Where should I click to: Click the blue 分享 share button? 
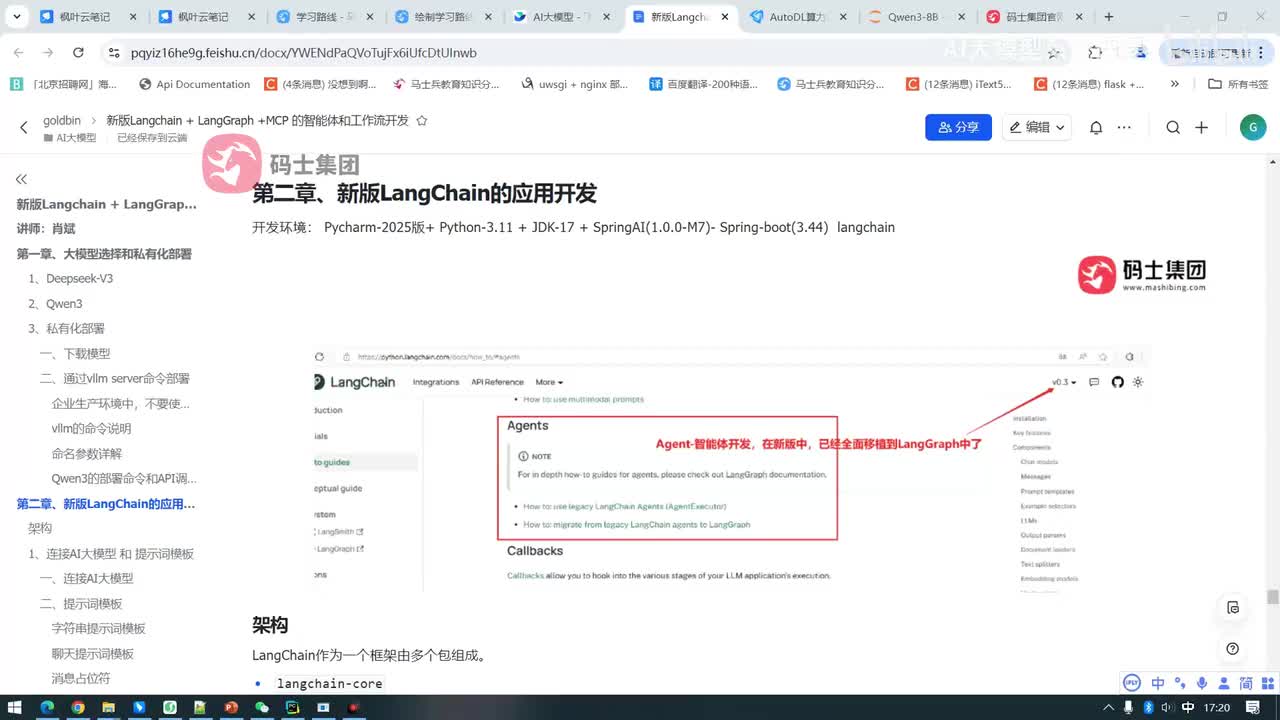958,127
